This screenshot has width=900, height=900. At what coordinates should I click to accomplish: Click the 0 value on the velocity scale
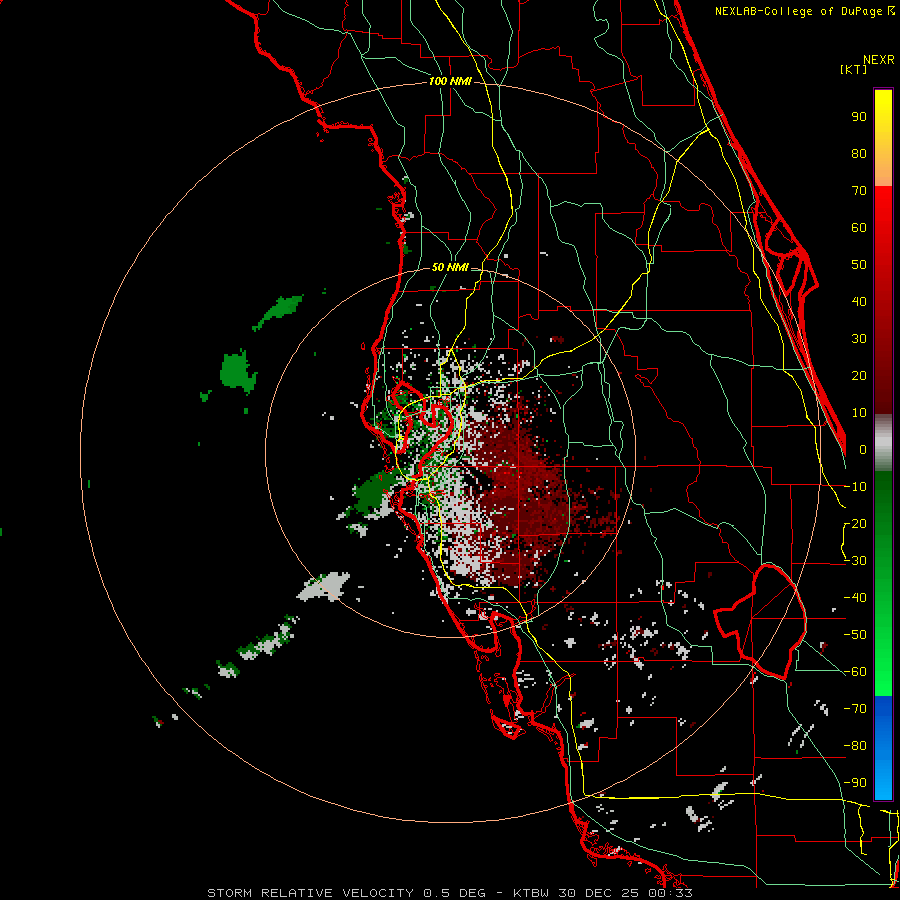(x=863, y=449)
